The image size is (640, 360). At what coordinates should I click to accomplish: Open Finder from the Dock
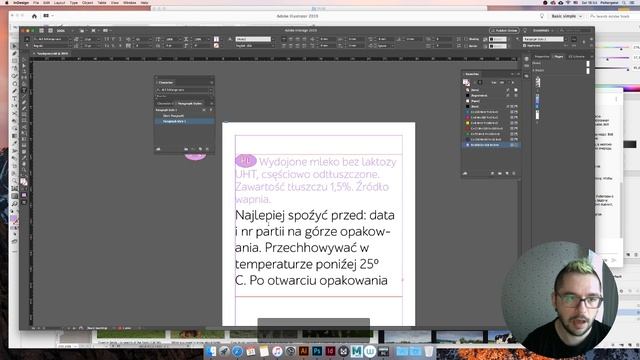(x=211, y=351)
